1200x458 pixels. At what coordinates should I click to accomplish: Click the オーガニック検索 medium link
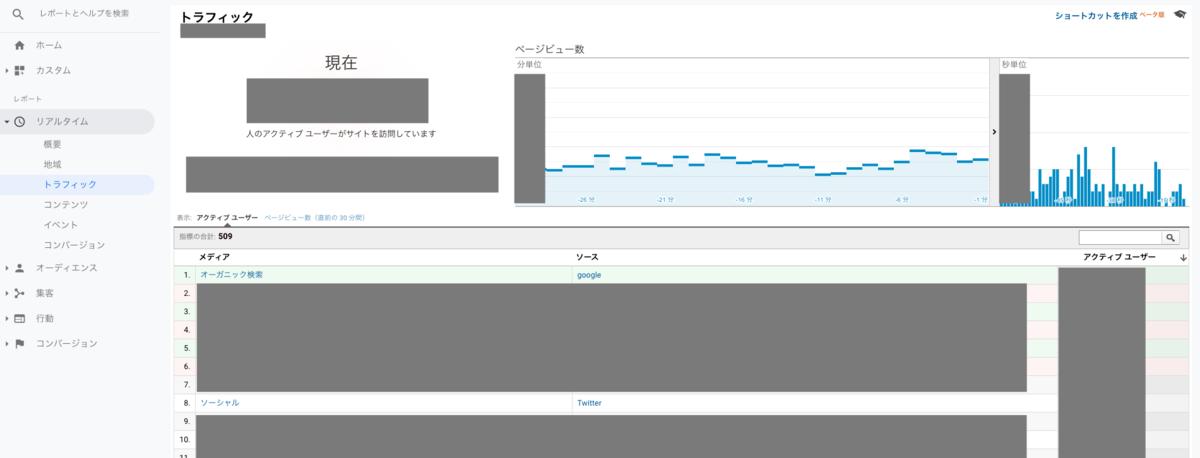[x=232, y=274]
